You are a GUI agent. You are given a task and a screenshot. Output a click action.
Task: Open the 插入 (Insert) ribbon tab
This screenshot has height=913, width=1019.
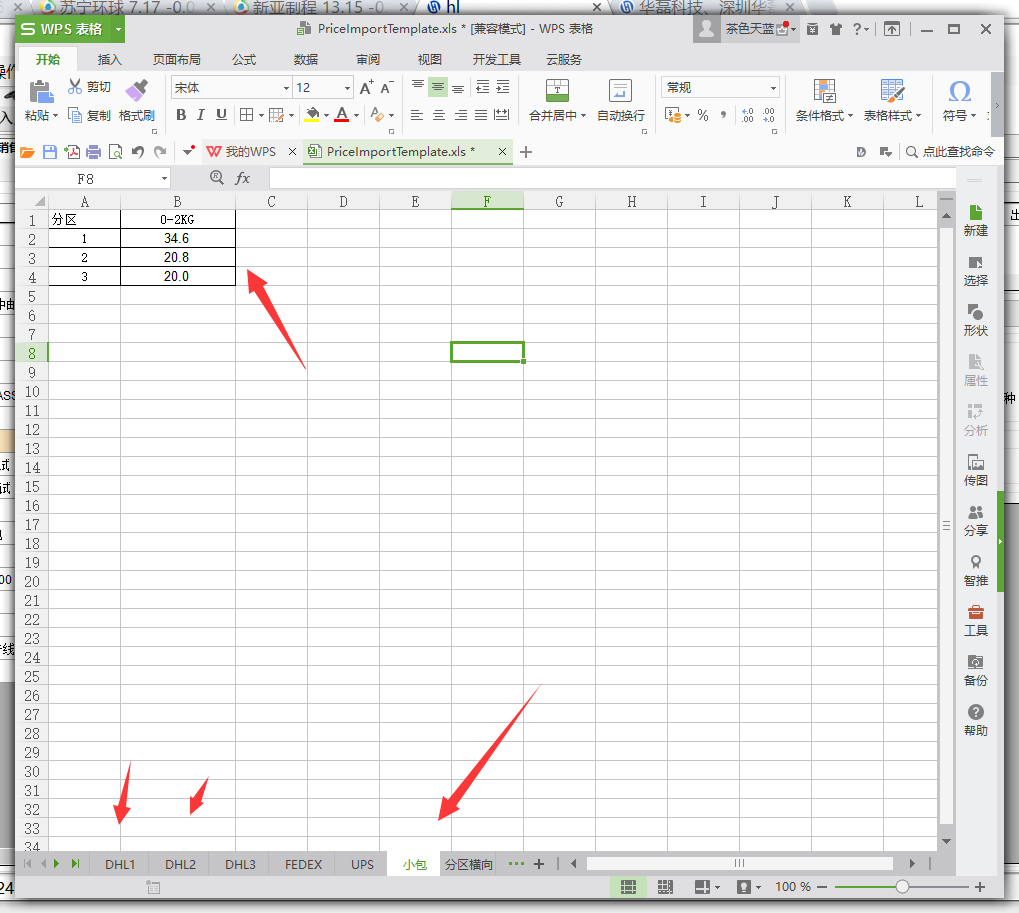coord(110,59)
